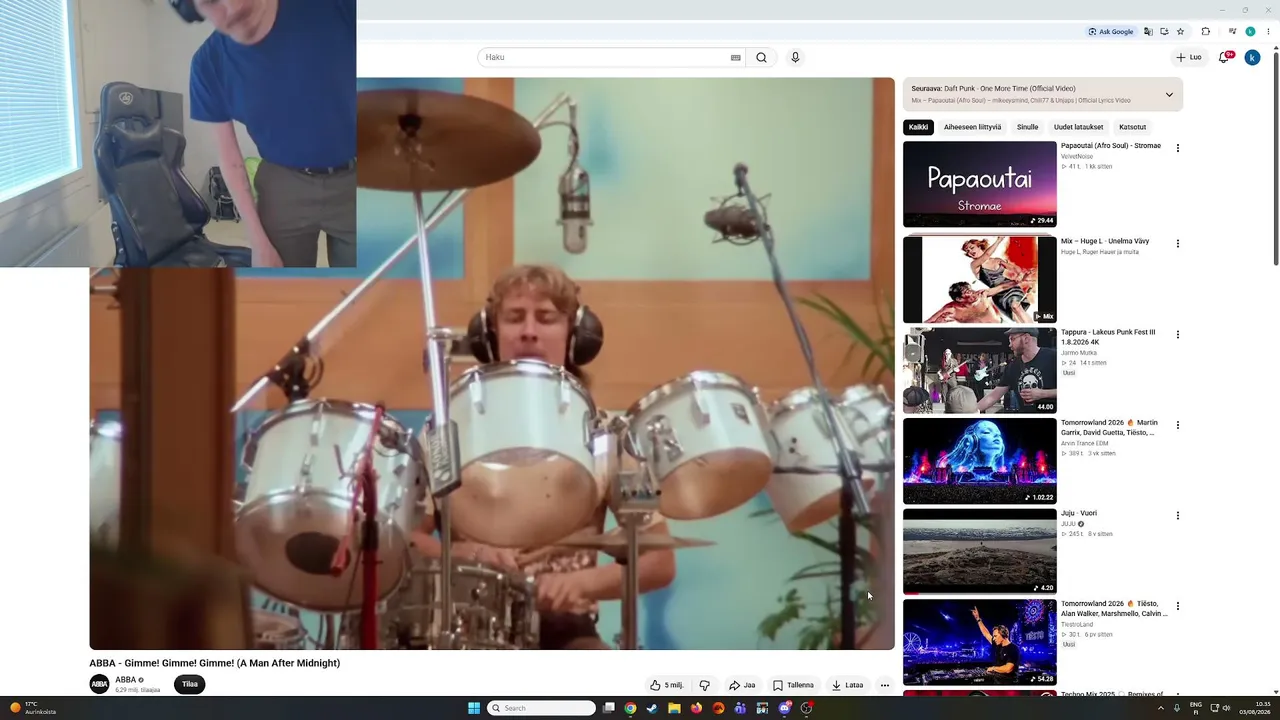The height and width of the screenshot is (720, 1280).
Task: Open the Juju - Vuori thumbnail
Action: (x=980, y=552)
